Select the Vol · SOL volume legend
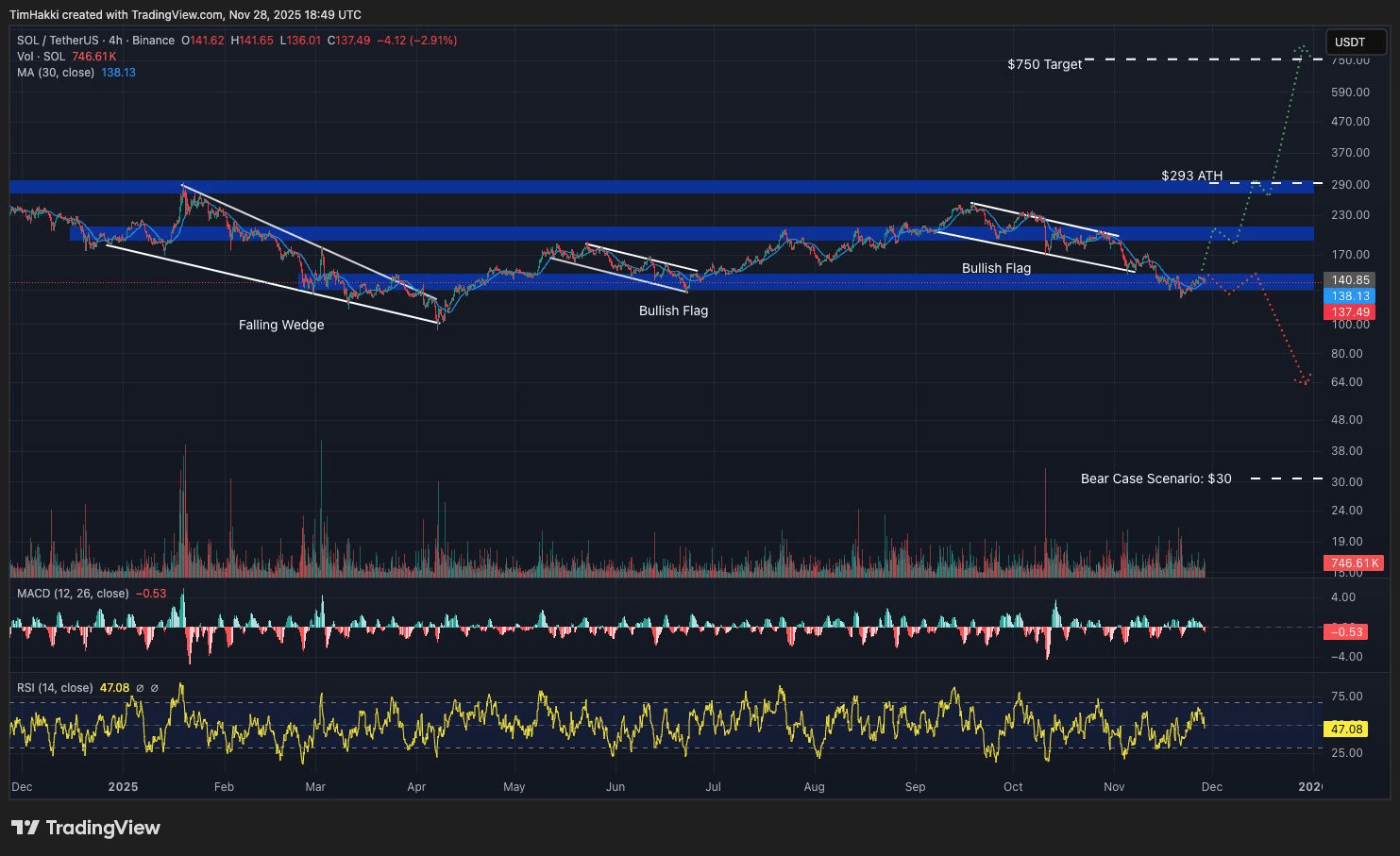The image size is (1400, 856). tap(41, 57)
